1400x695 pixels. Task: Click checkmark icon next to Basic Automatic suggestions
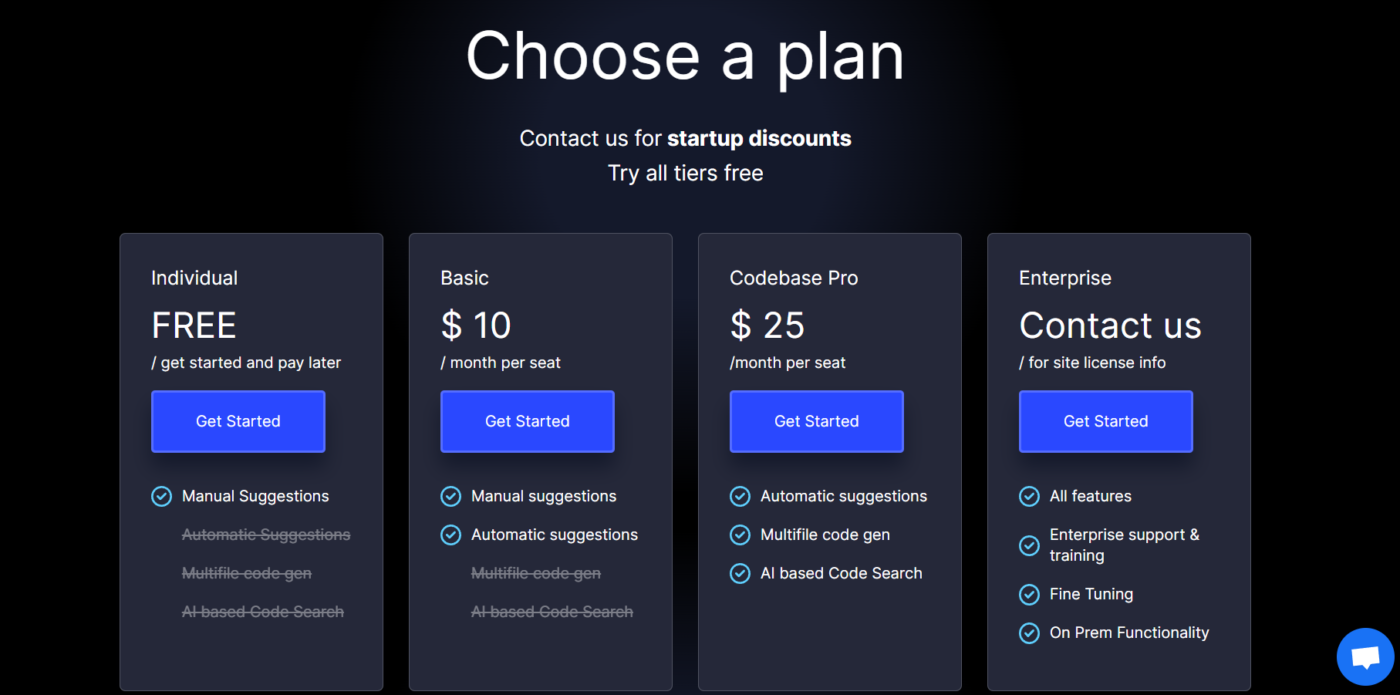(x=450, y=535)
